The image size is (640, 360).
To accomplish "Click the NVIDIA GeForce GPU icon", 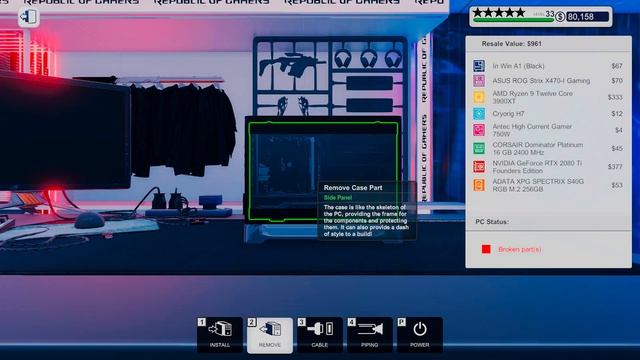I will click(479, 167).
